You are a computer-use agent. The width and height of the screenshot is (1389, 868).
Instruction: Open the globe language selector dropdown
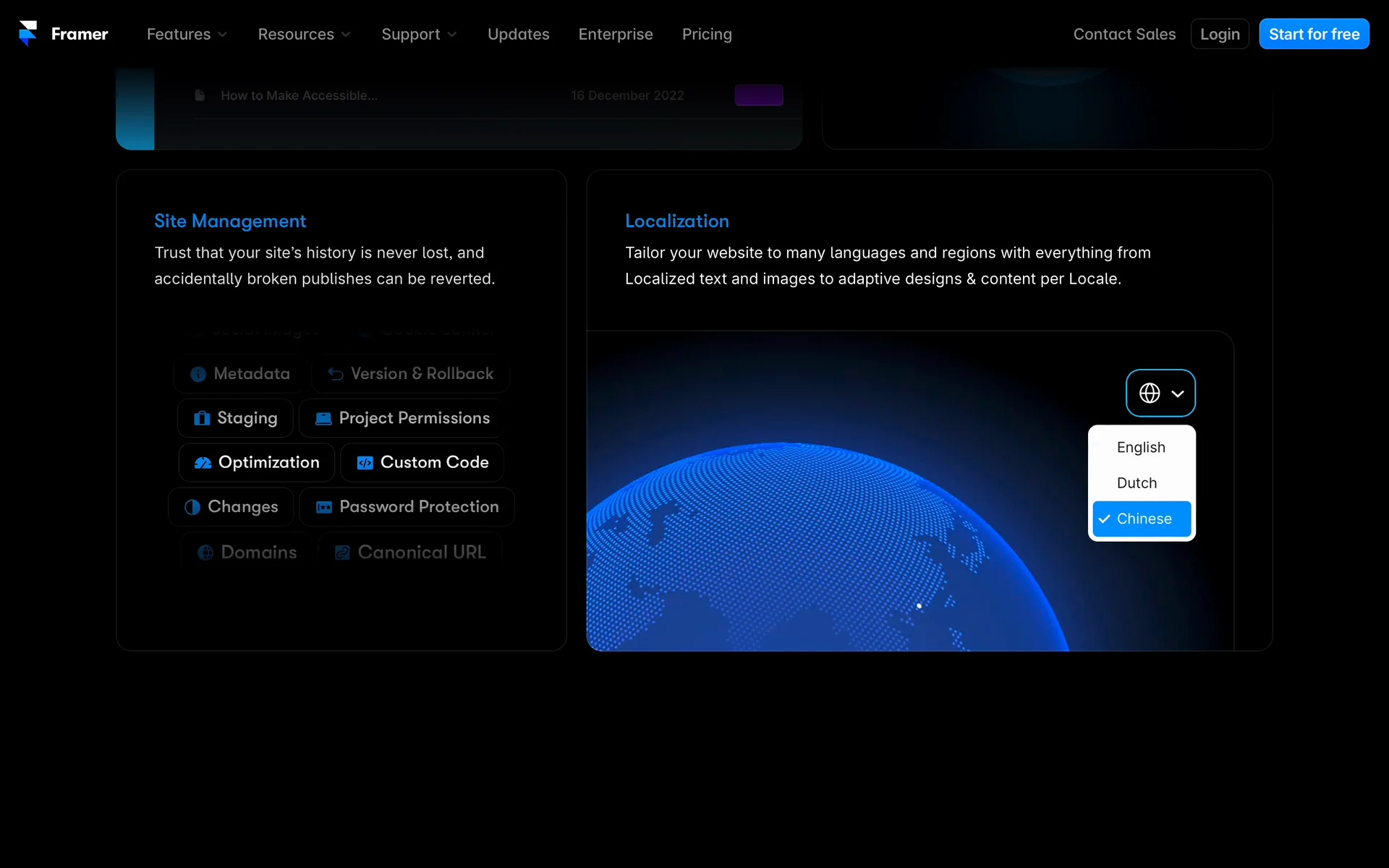click(1160, 393)
